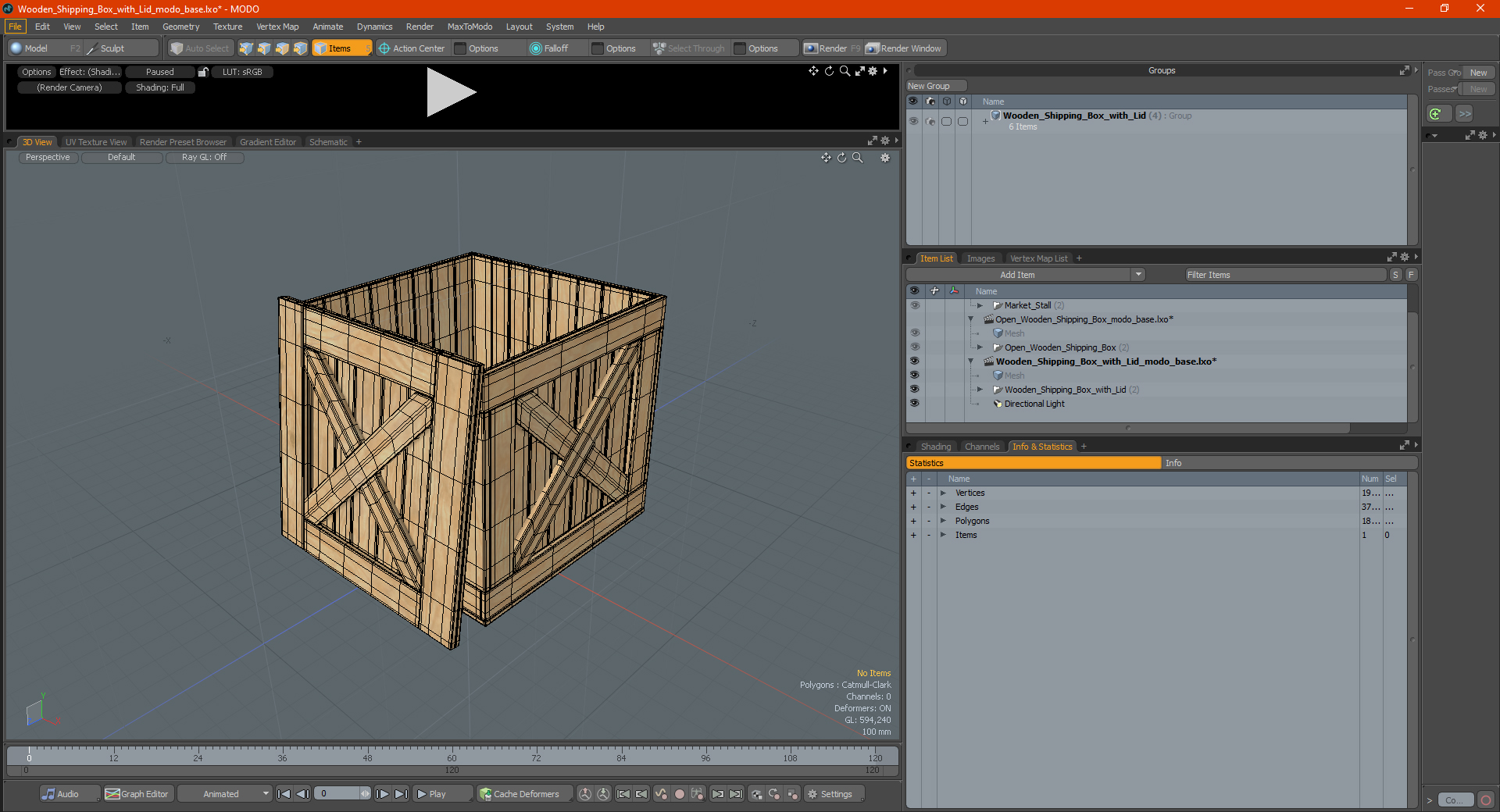Open the Graph Editor
This screenshot has width=1500, height=812.
[137, 794]
